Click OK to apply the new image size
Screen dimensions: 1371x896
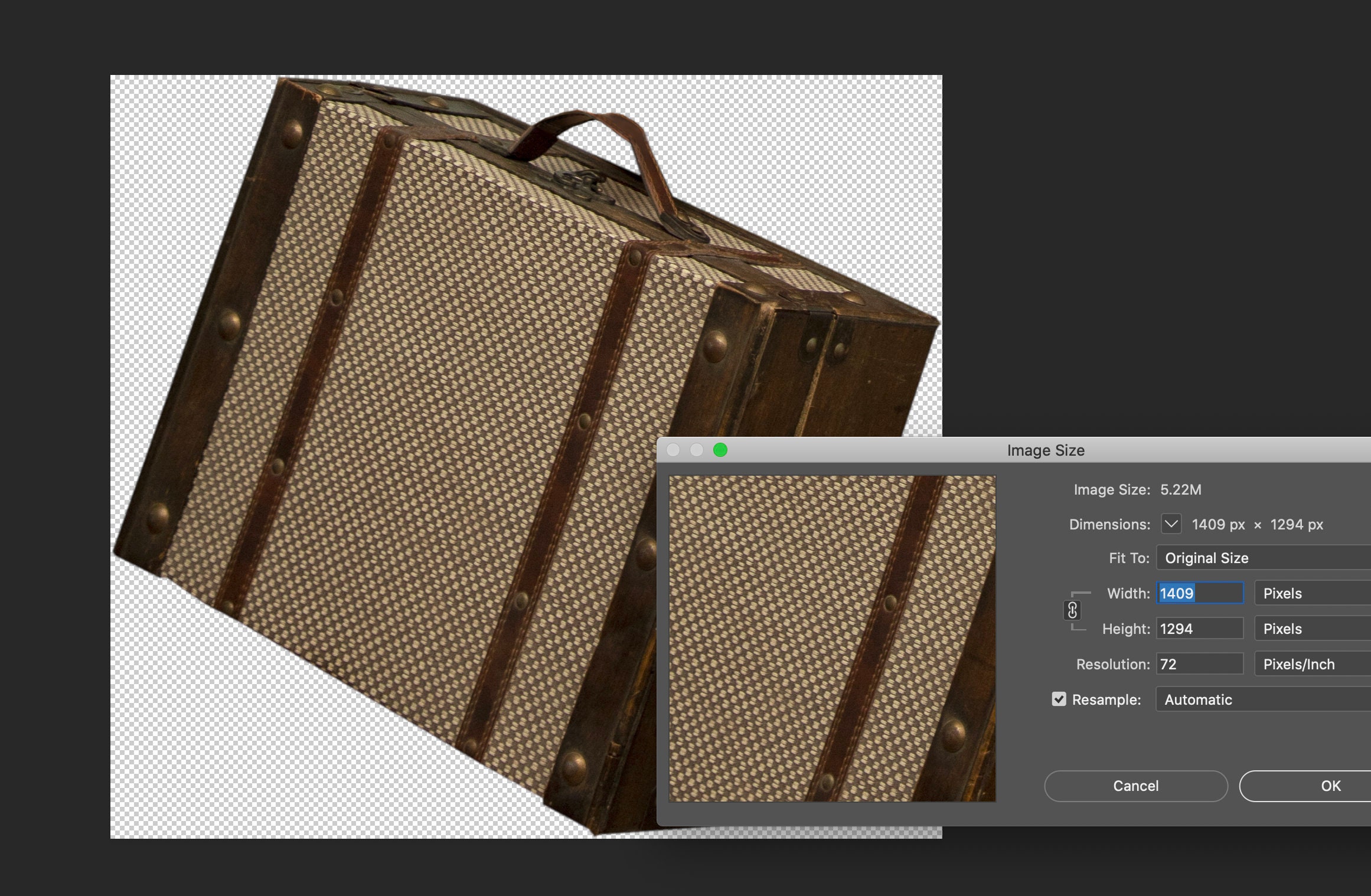[1330, 786]
